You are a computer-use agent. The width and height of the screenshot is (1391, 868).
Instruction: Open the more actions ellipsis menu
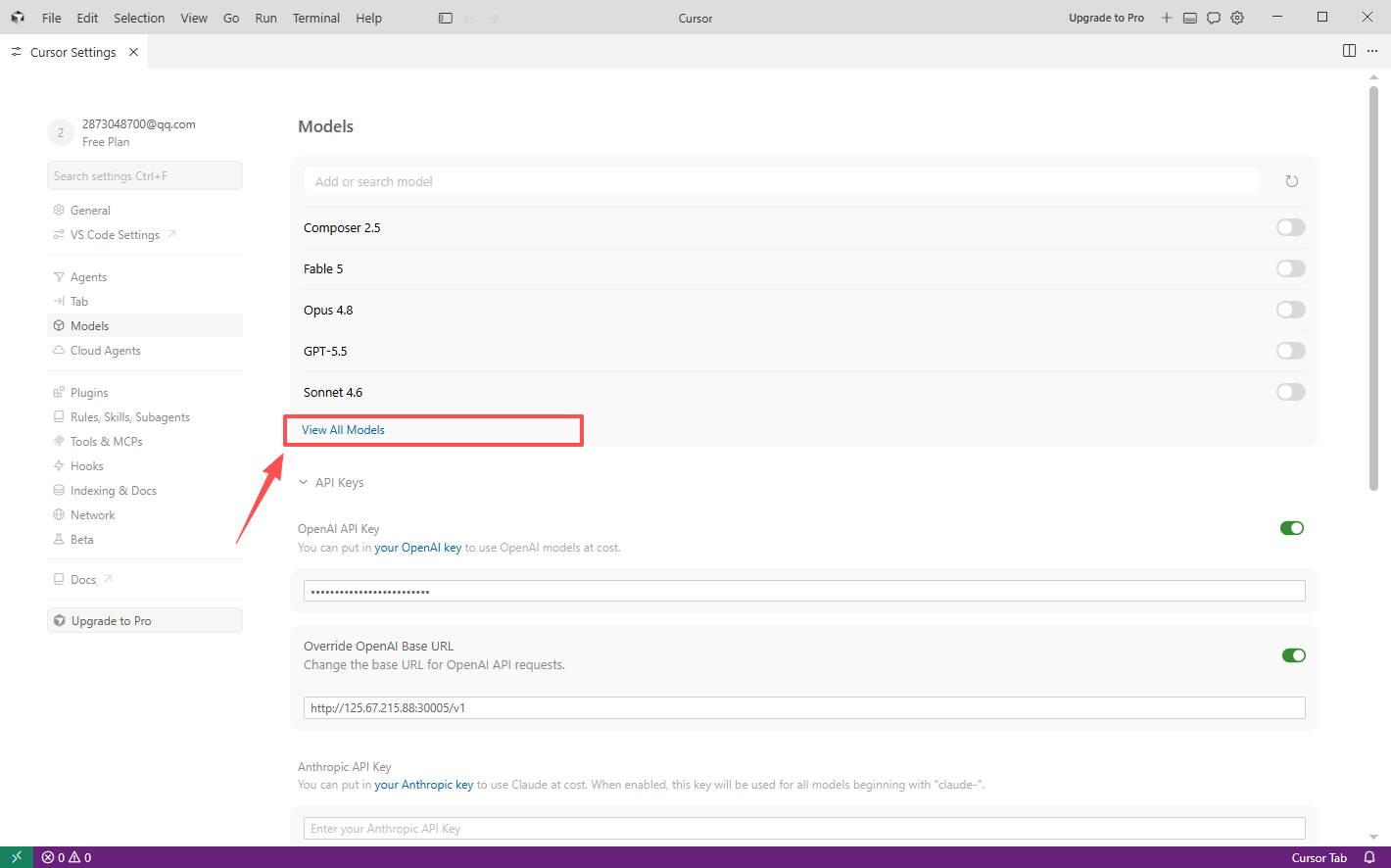(1372, 51)
